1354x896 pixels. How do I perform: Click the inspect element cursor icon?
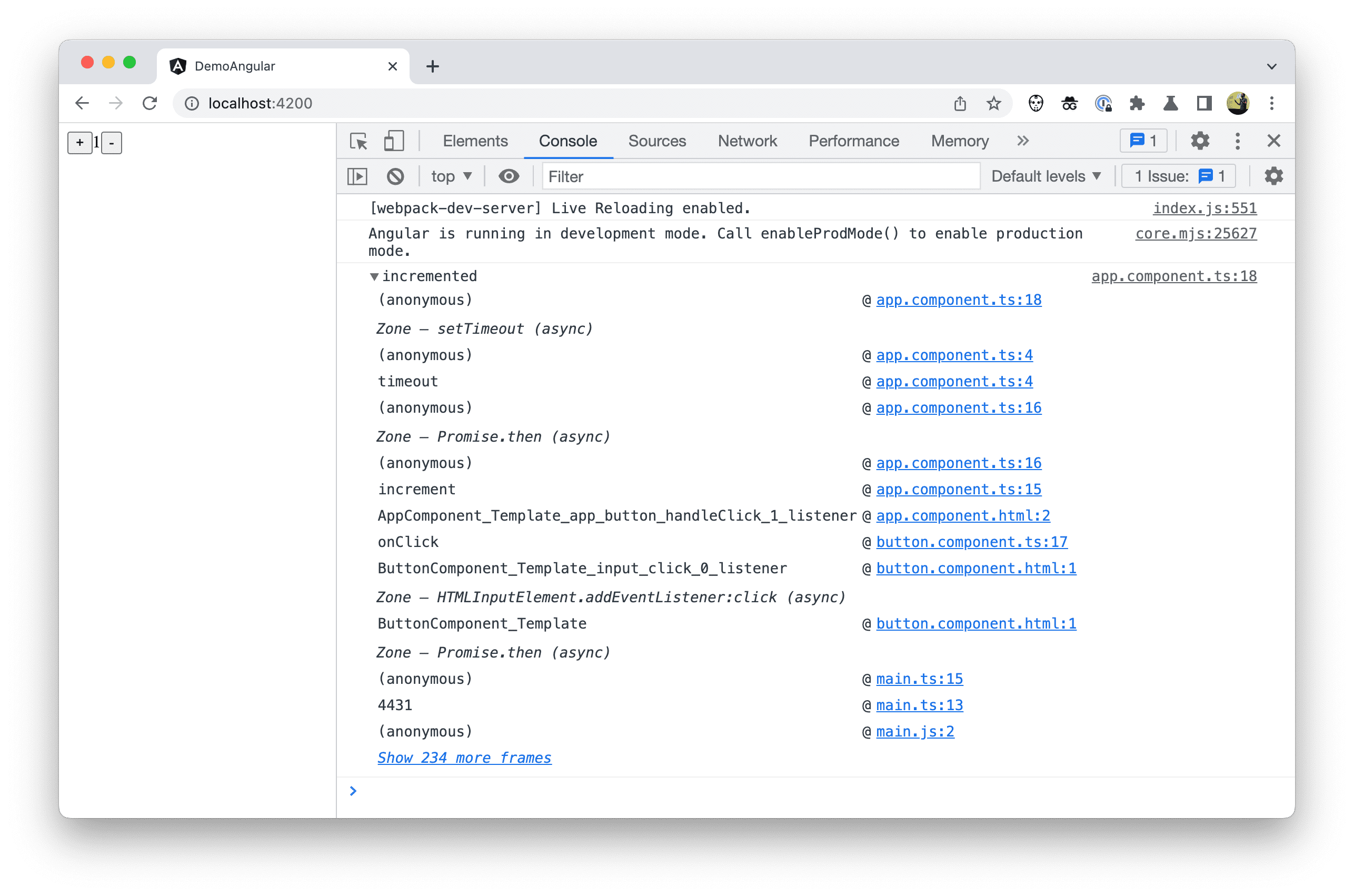pos(359,141)
